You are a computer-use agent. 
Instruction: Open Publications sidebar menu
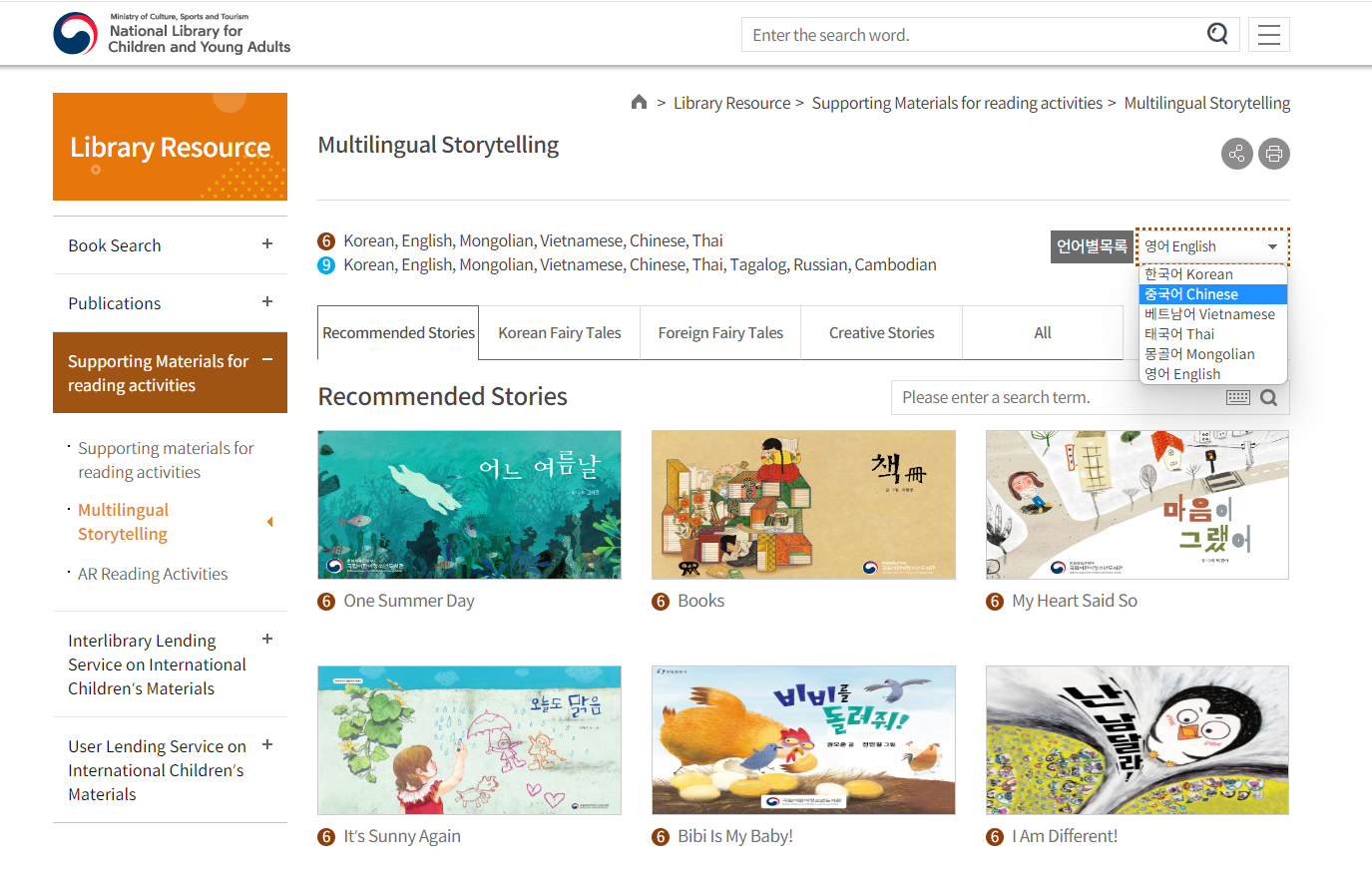pyautogui.click(x=115, y=303)
